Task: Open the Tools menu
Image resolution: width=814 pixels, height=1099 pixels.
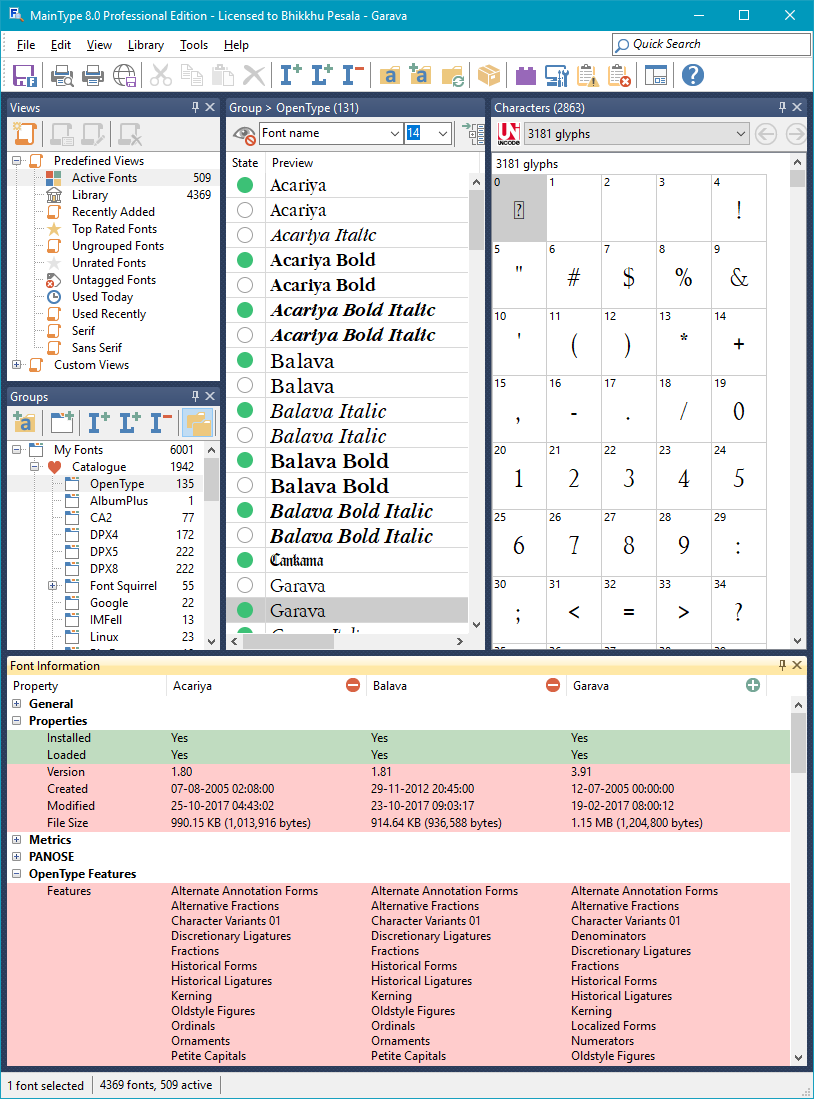Action: click(x=194, y=45)
